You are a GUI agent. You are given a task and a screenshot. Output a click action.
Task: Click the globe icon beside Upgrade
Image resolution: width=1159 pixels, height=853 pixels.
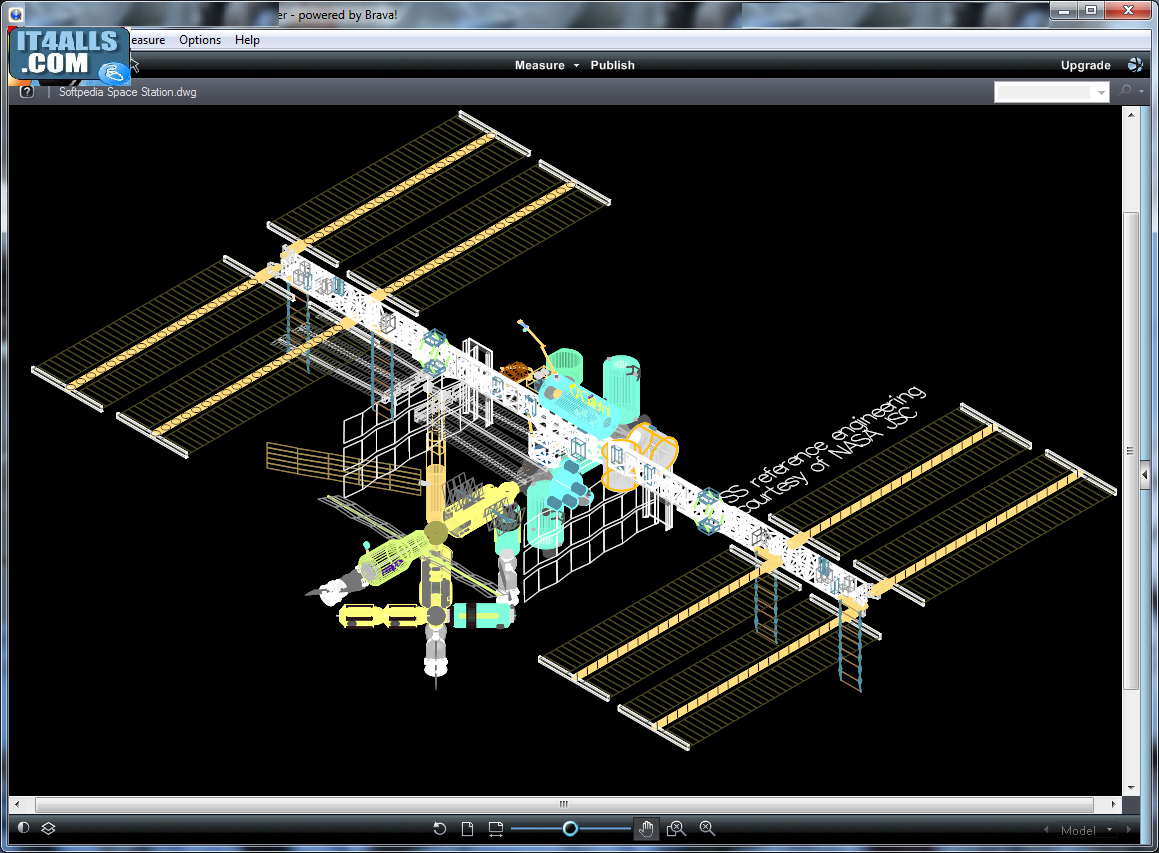(x=1135, y=64)
